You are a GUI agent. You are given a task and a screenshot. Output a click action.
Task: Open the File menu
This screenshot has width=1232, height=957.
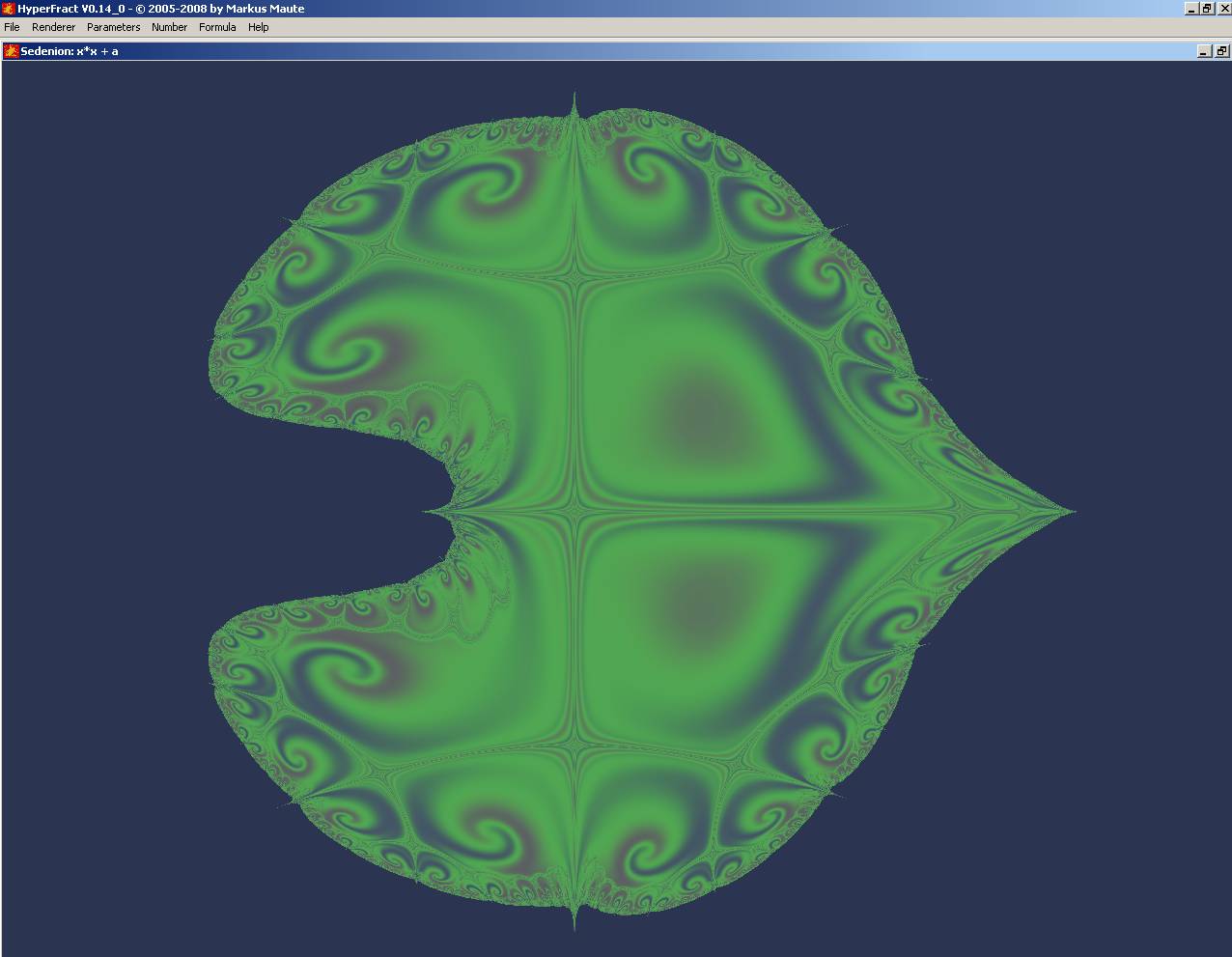click(13, 27)
